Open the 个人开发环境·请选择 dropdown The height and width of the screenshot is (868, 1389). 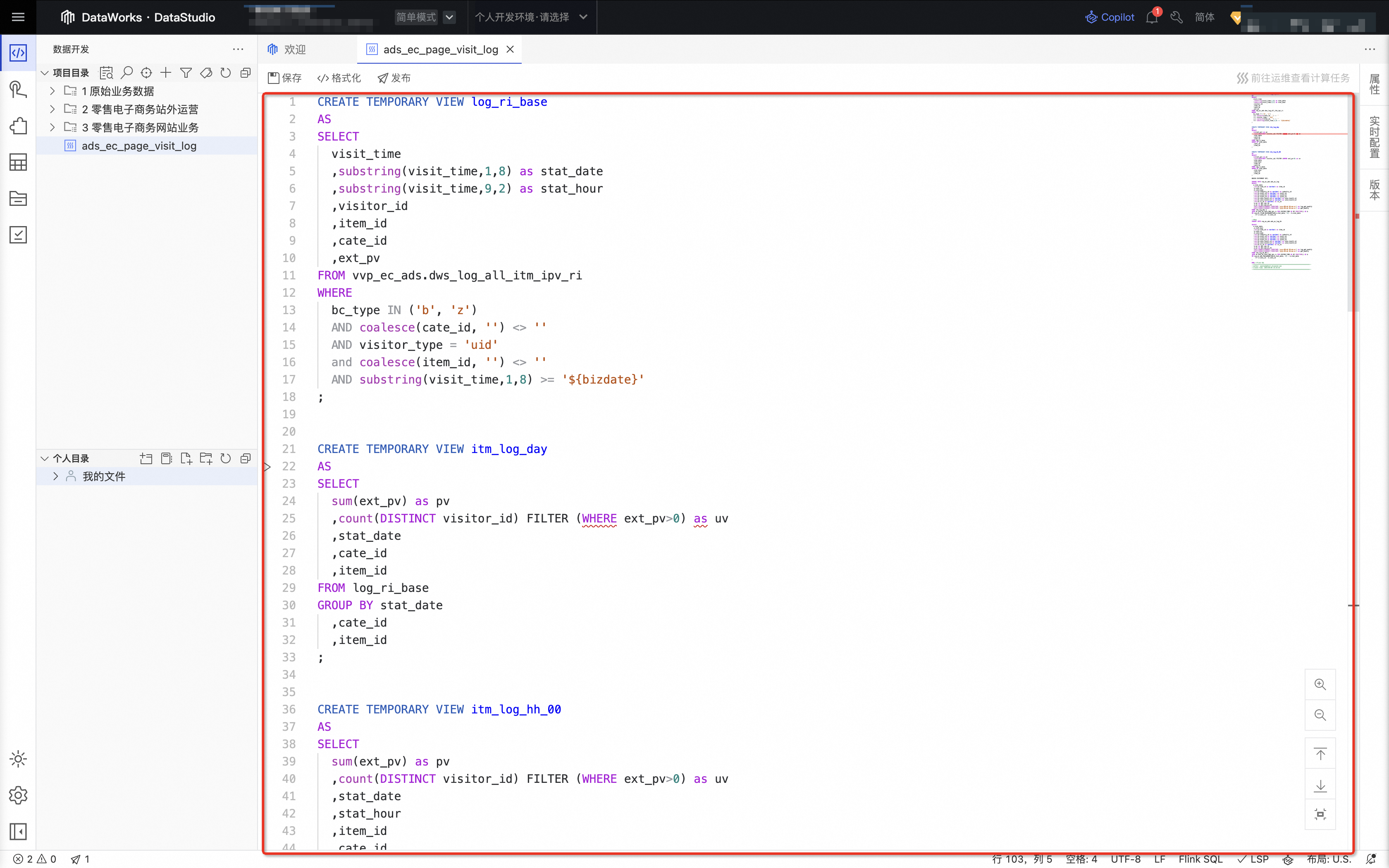pos(531,17)
